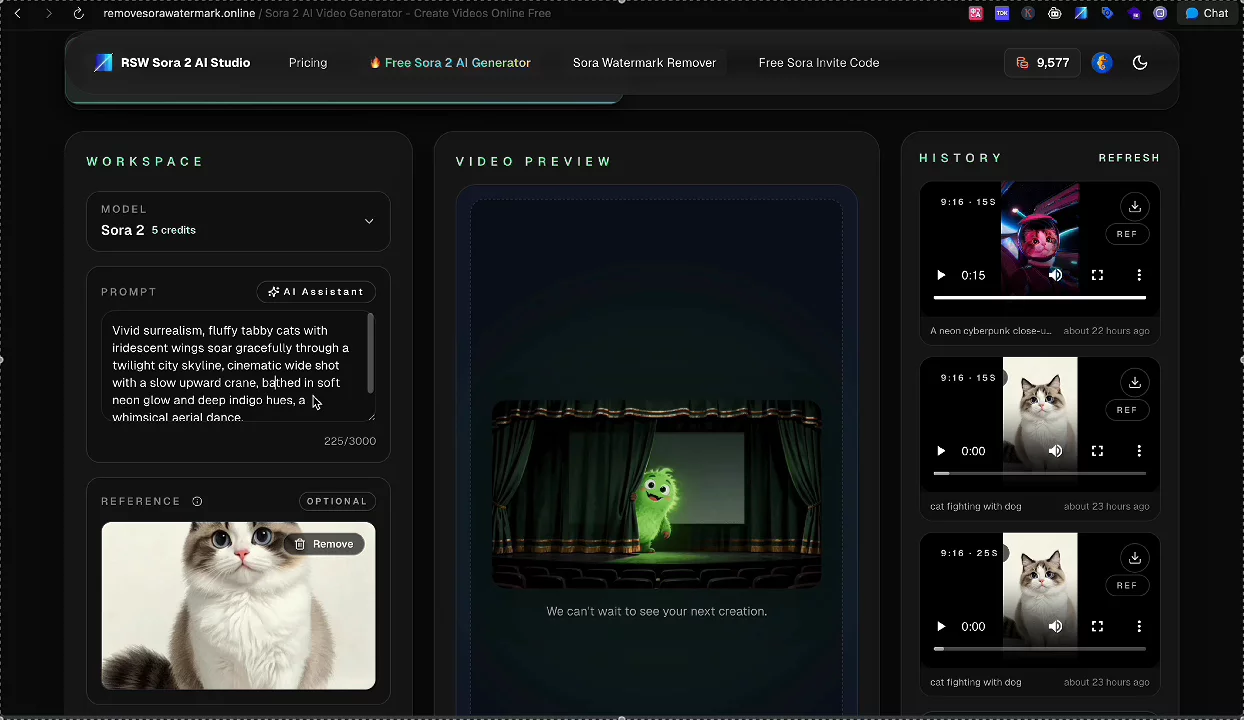The image size is (1244, 720).
Task: Click the reference info icon
Action: [x=197, y=502]
